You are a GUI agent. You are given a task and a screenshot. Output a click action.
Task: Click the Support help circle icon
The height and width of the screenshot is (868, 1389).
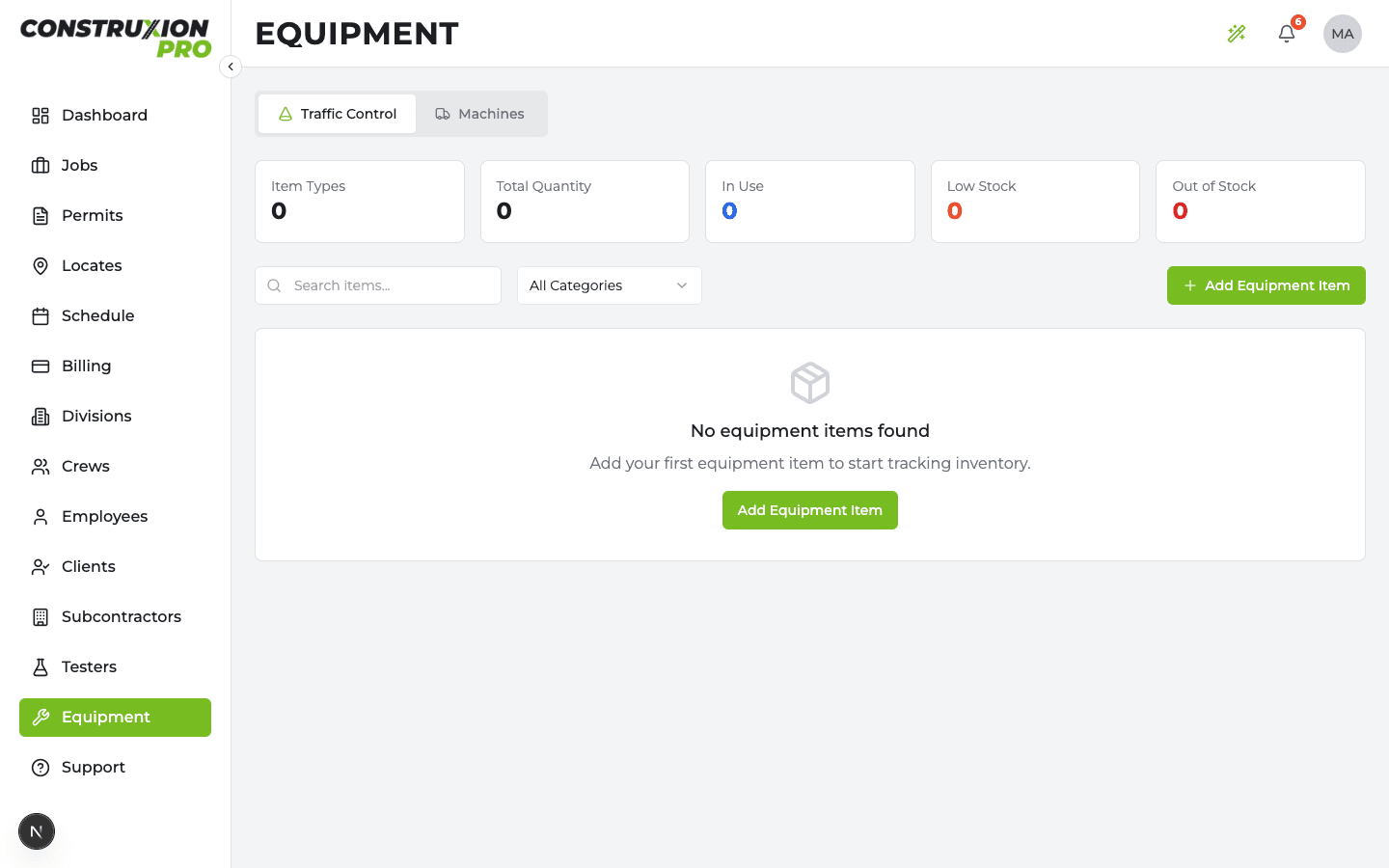[41, 768]
